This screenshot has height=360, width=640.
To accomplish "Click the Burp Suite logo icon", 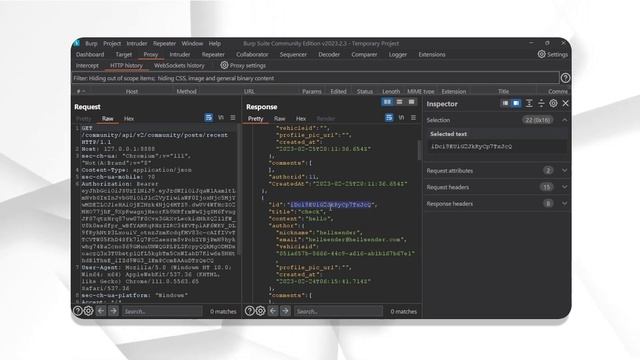I will tap(76, 43).
